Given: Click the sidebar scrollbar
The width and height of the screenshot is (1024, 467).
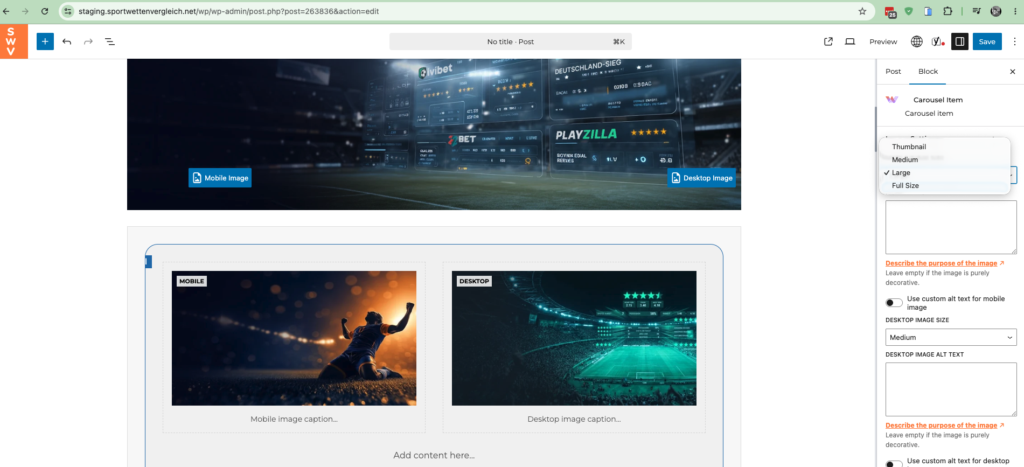Looking at the screenshot, I should tap(876, 131).
